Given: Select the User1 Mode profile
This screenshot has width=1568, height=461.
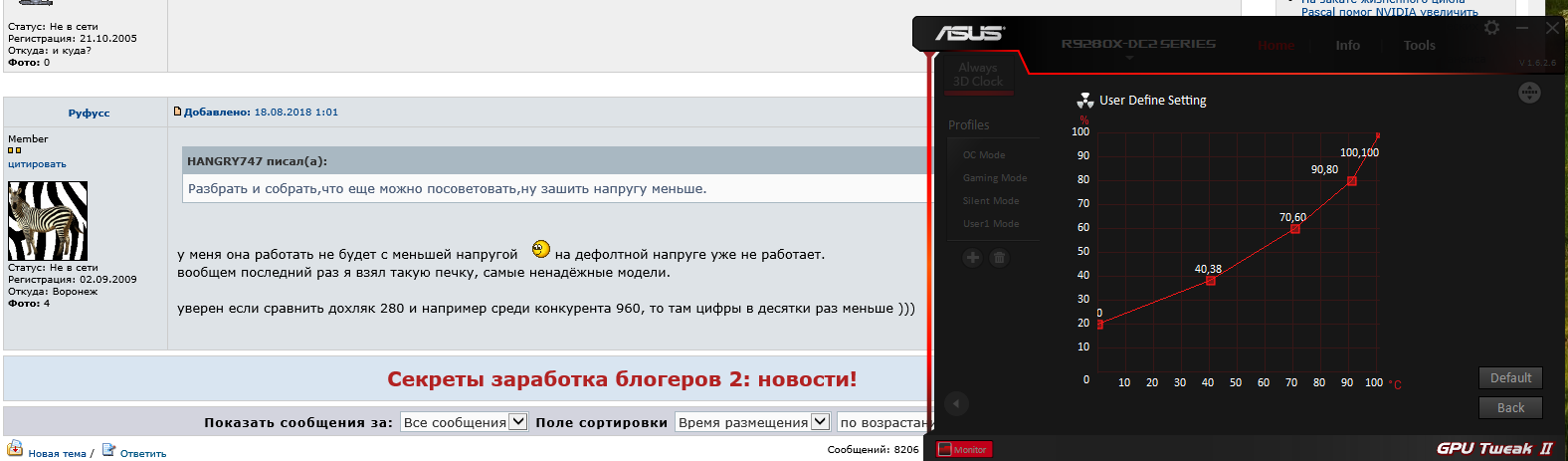Looking at the screenshot, I should pyautogui.click(x=991, y=224).
